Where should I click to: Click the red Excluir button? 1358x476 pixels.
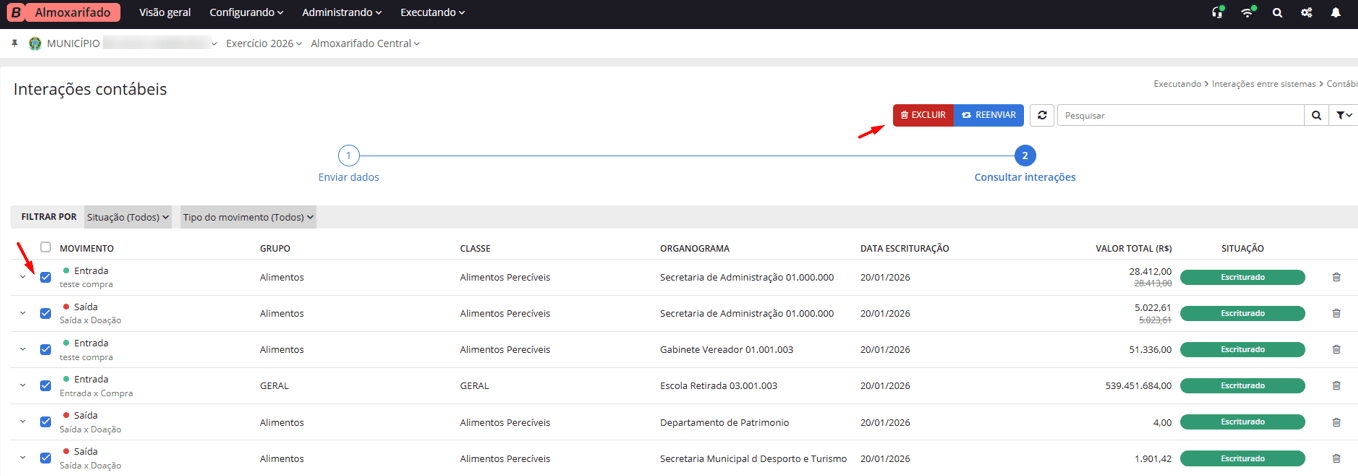point(923,116)
